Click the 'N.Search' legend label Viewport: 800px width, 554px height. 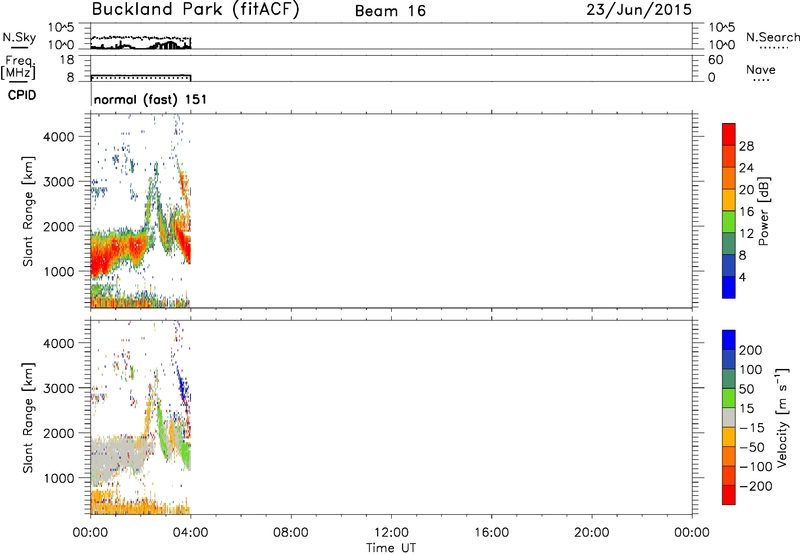click(772, 37)
